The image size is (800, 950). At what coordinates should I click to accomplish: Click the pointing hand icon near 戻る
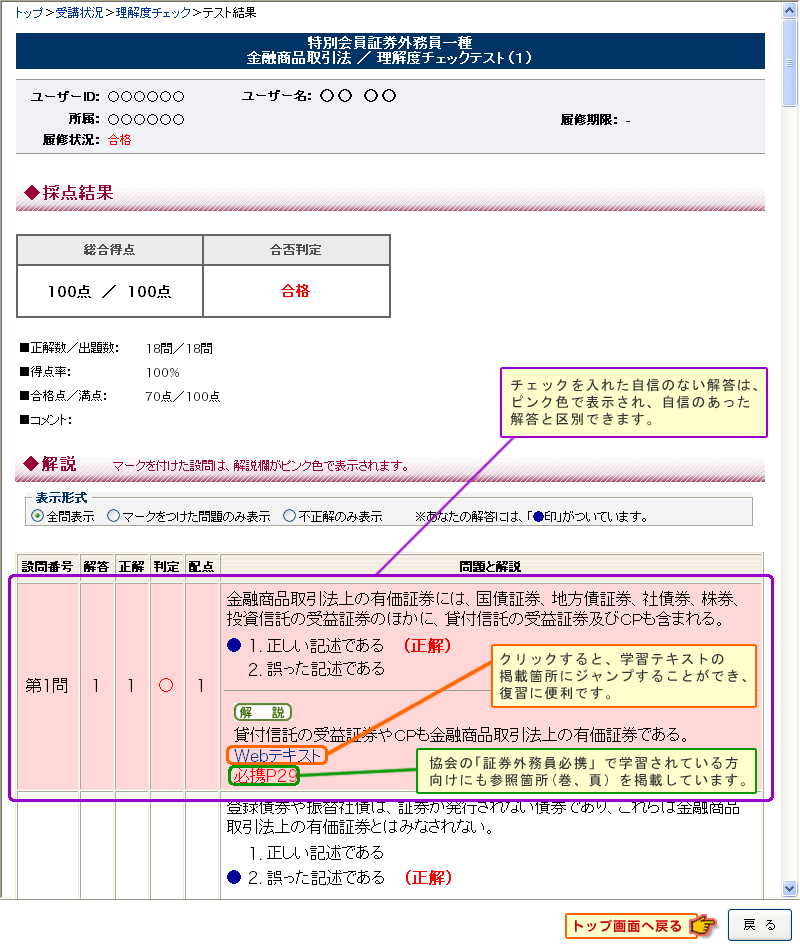[705, 926]
